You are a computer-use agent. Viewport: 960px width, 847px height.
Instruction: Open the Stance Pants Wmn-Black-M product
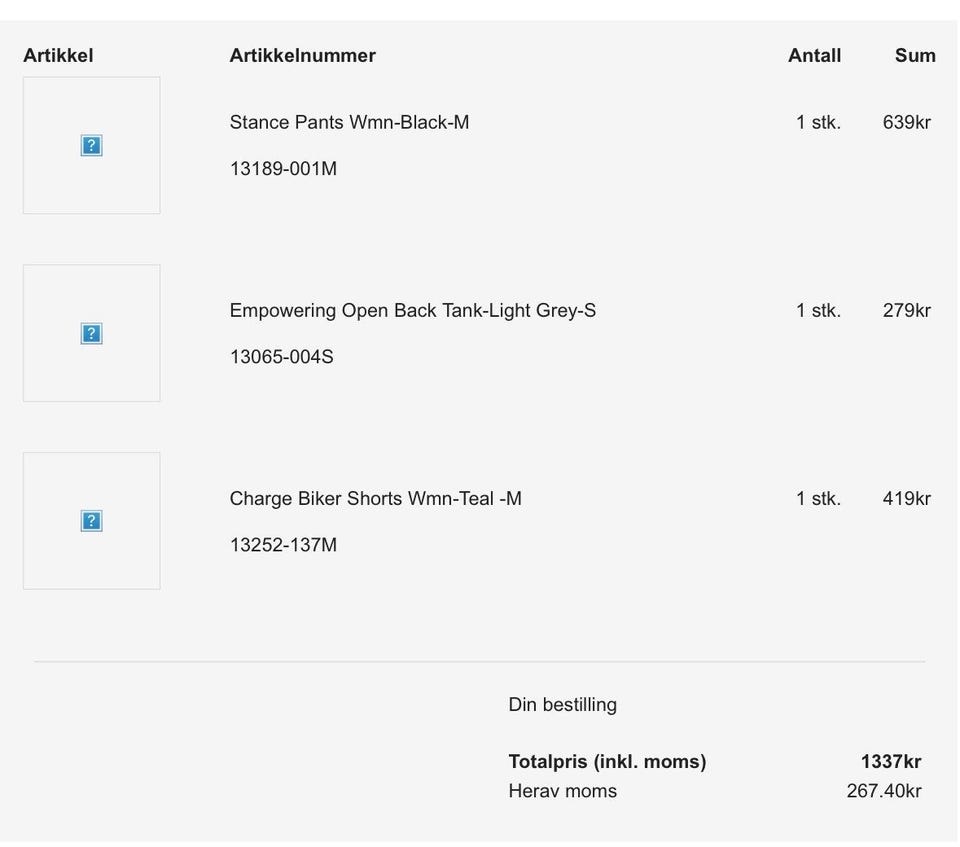pyautogui.click(x=349, y=122)
